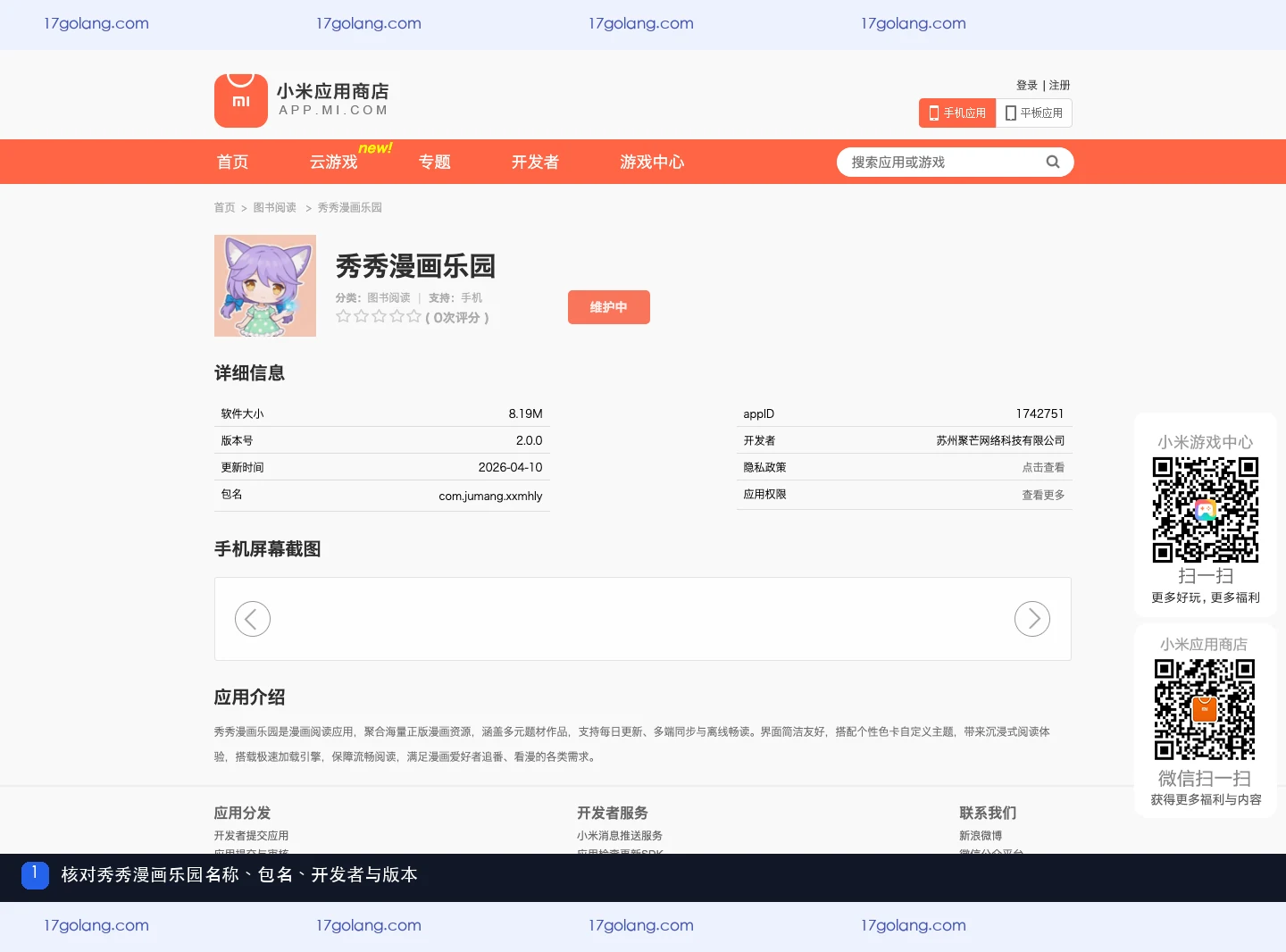Click the Xiaomi app store logo
The width and height of the screenshot is (1286, 952).
tap(241, 101)
